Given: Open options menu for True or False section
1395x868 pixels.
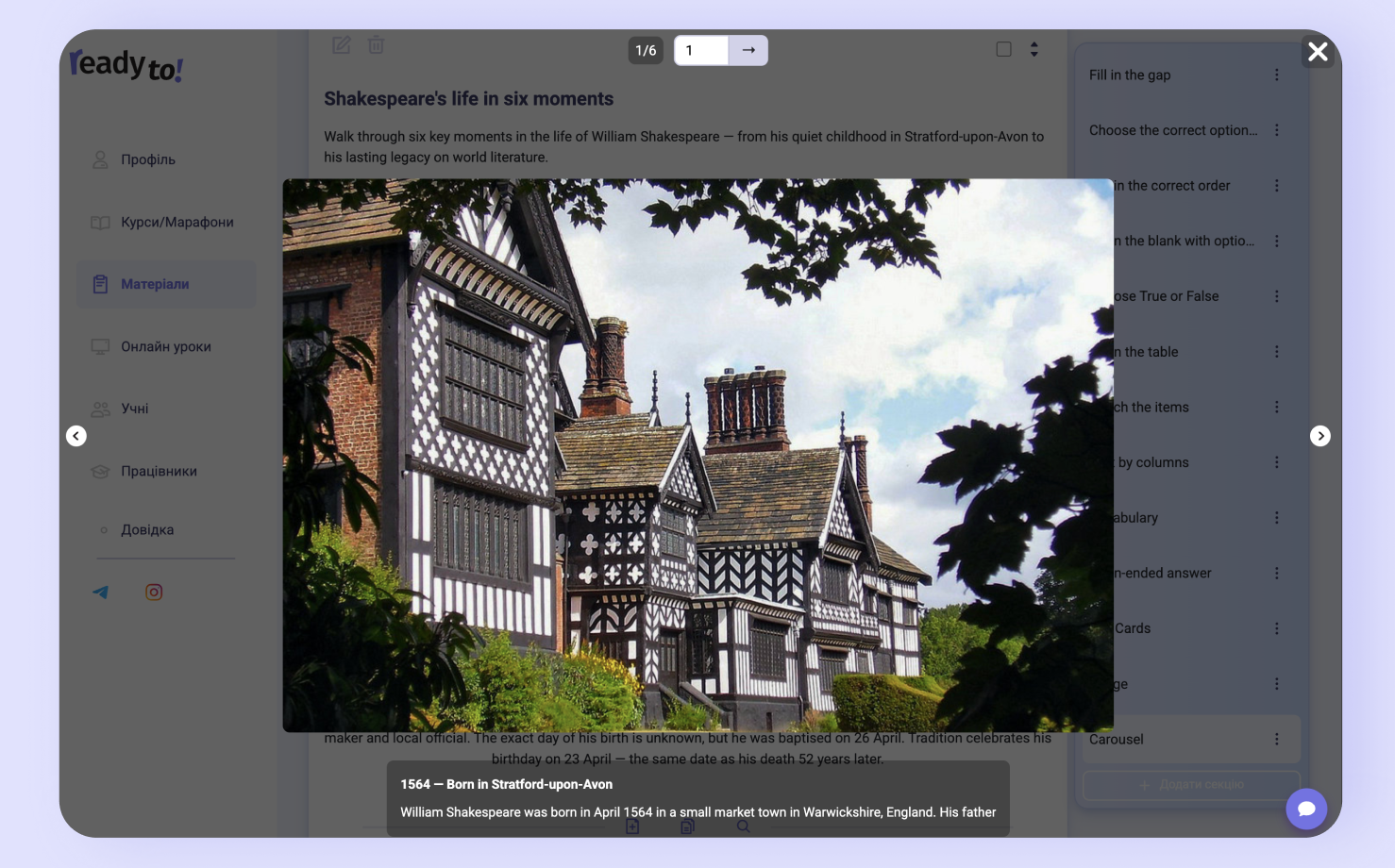Looking at the screenshot, I should [x=1277, y=296].
